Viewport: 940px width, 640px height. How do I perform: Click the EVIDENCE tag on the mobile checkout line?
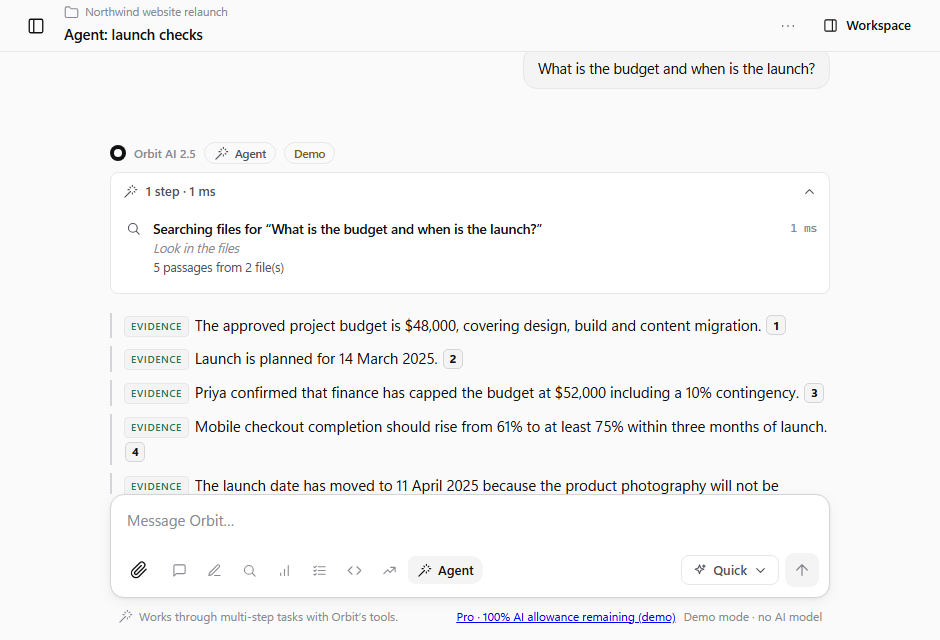156,427
